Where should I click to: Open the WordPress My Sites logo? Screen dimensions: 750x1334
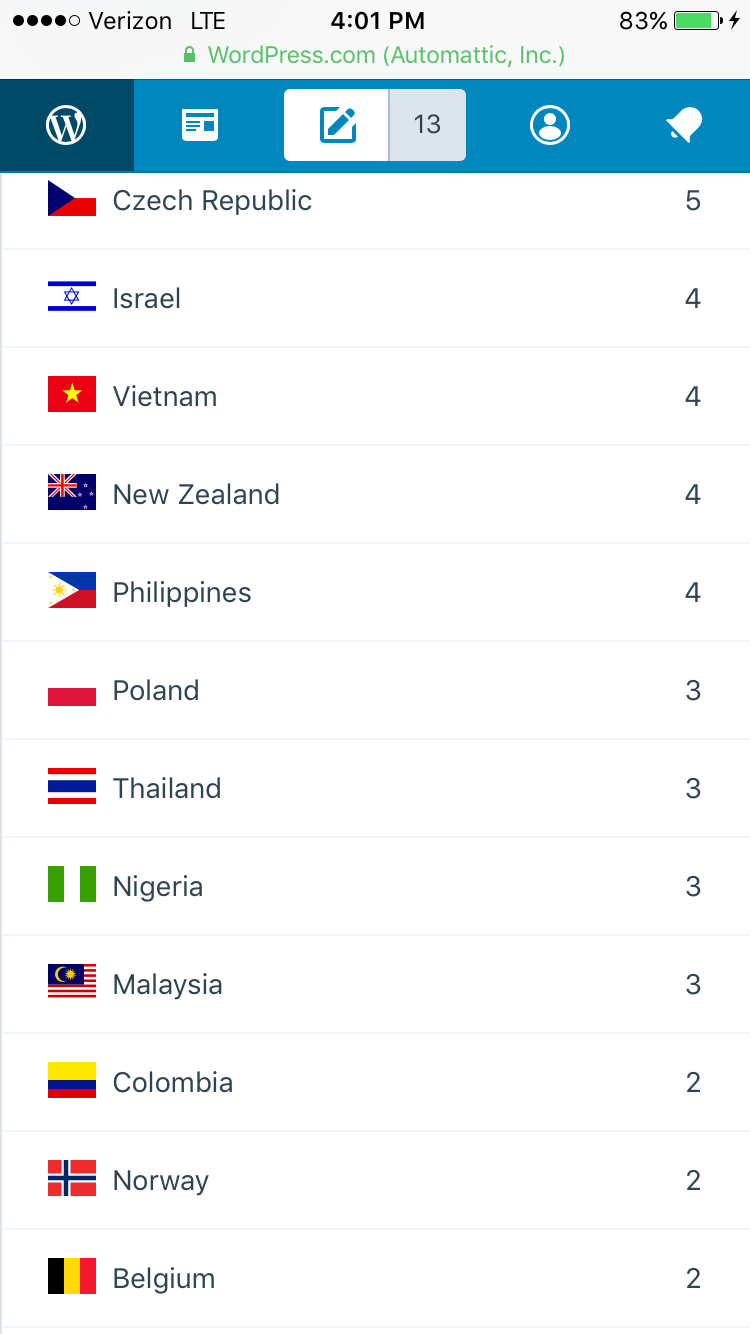click(66, 125)
